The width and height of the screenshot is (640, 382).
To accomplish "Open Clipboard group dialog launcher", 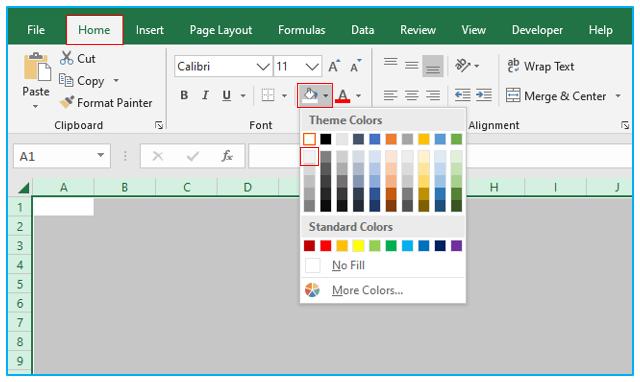I will point(159,125).
